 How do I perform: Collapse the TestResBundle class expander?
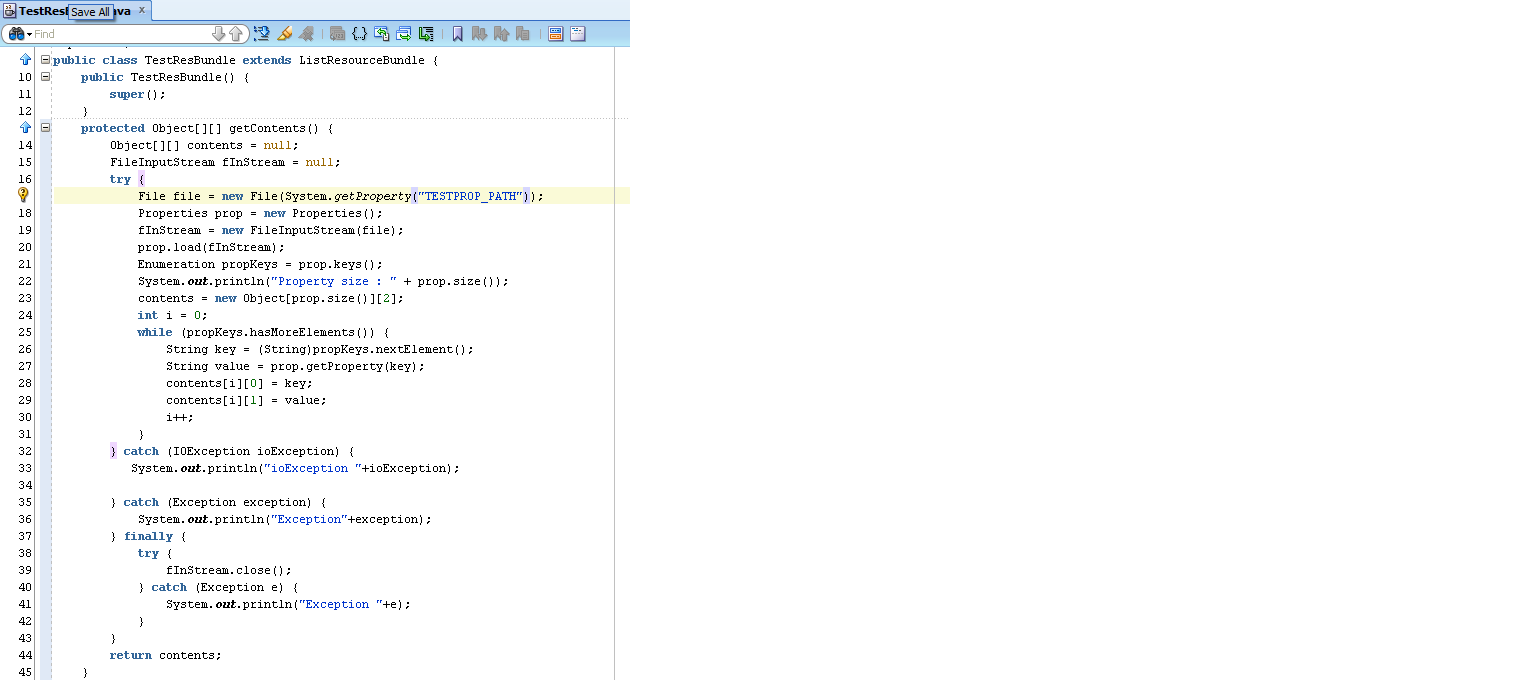coord(44,59)
